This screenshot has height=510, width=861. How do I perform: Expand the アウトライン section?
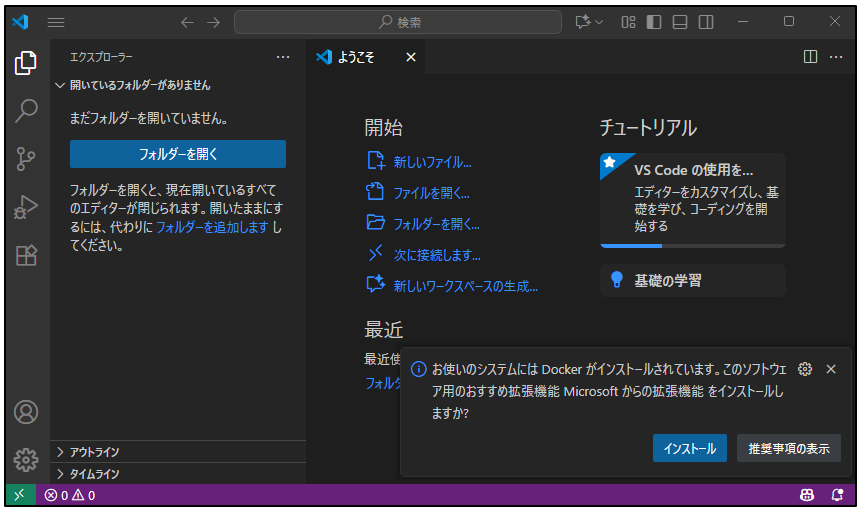pyautogui.click(x=95, y=452)
